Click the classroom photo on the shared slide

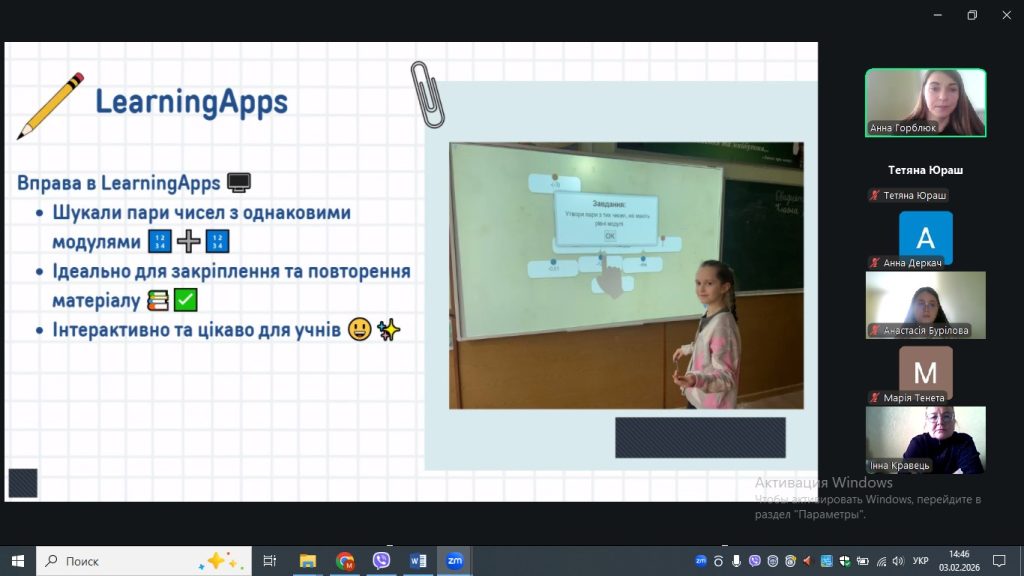click(626, 275)
